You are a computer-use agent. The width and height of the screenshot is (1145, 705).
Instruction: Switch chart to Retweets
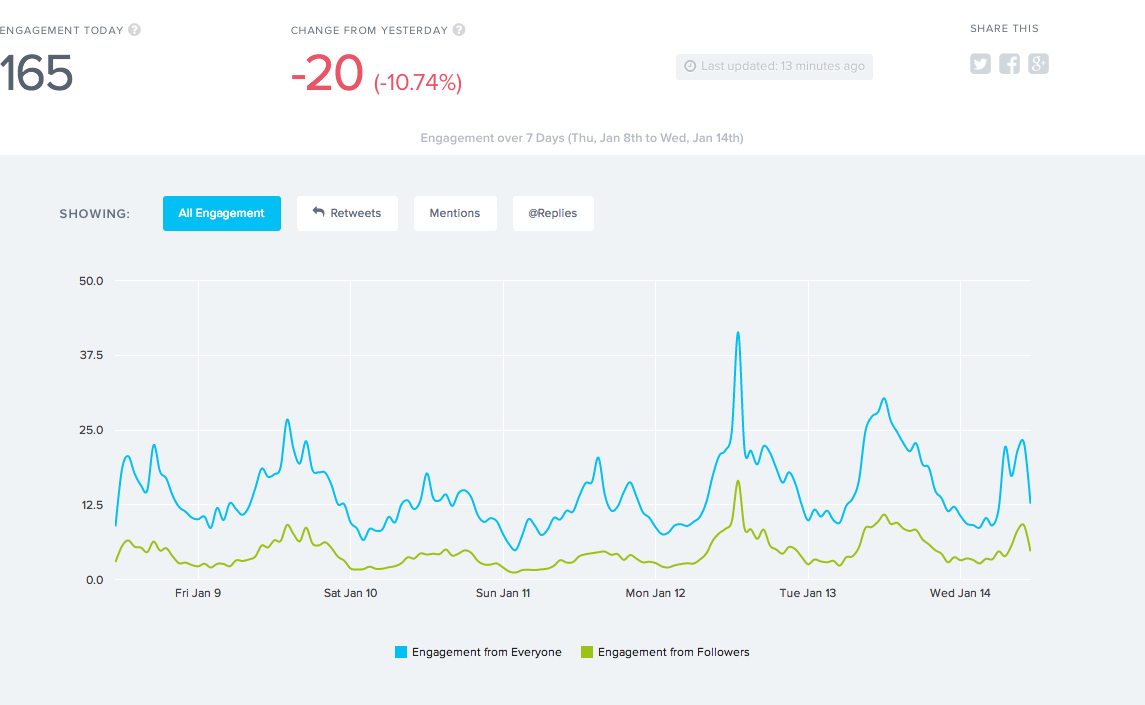(x=348, y=213)
